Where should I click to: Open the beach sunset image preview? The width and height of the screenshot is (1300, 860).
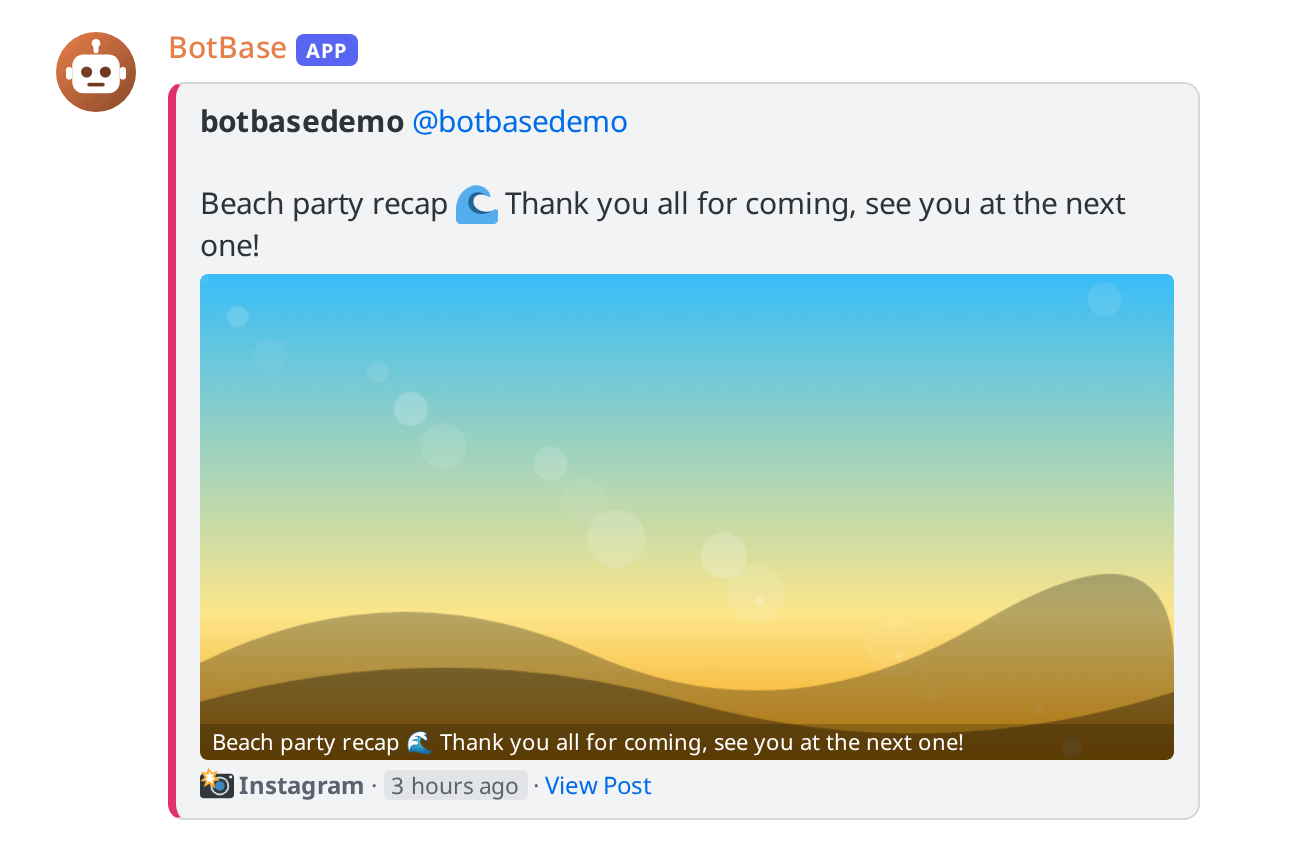click(687, 517)
